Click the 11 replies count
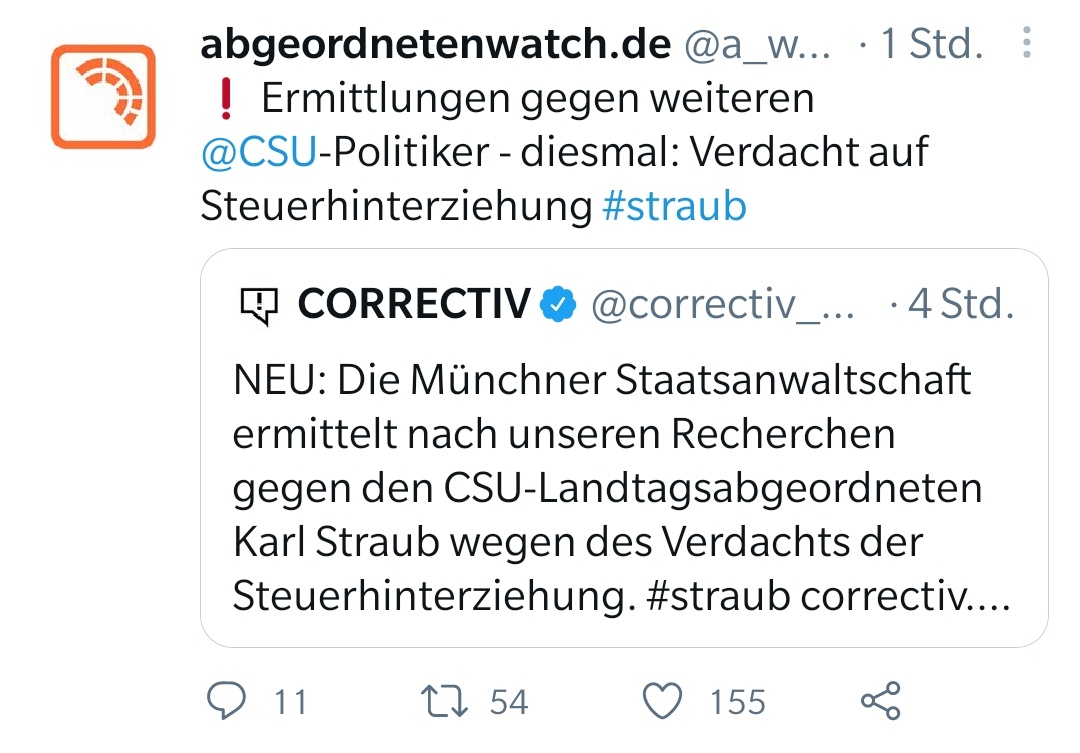The image size is (1080, 753). 290,702
